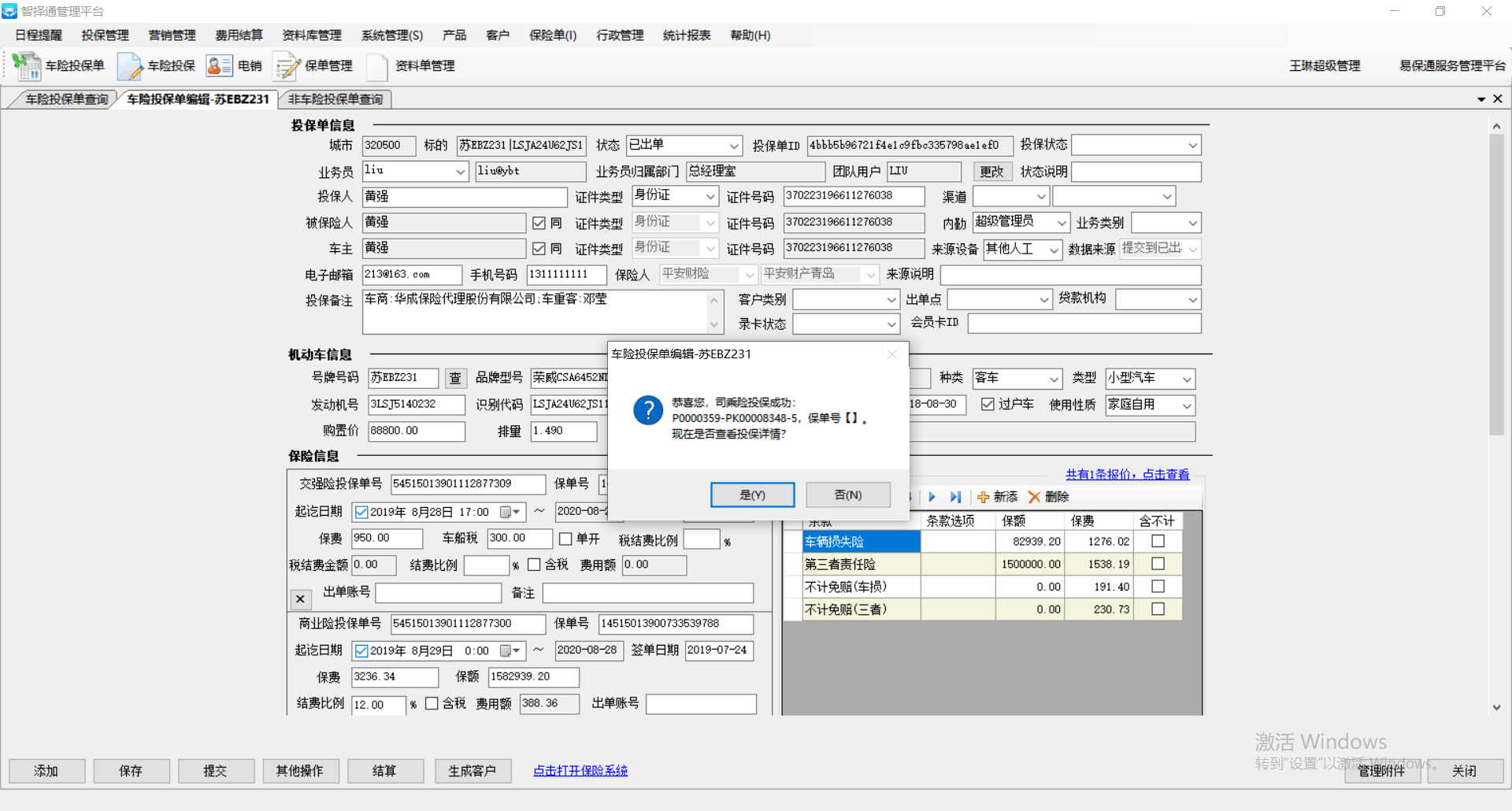Jump to last record in coverage toolbar
Image resolution: width=1512 pixels, height=811 pixels.
coord(955,497)
